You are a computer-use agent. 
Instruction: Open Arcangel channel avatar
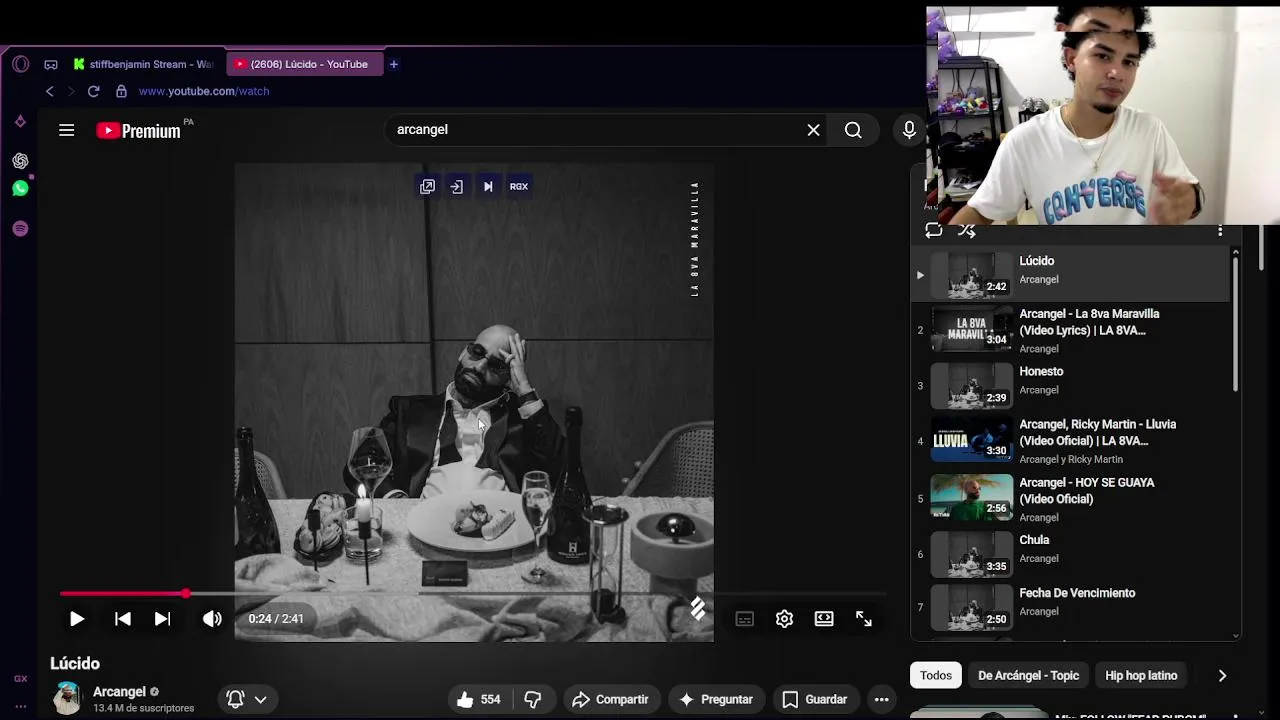click(67, 698)
